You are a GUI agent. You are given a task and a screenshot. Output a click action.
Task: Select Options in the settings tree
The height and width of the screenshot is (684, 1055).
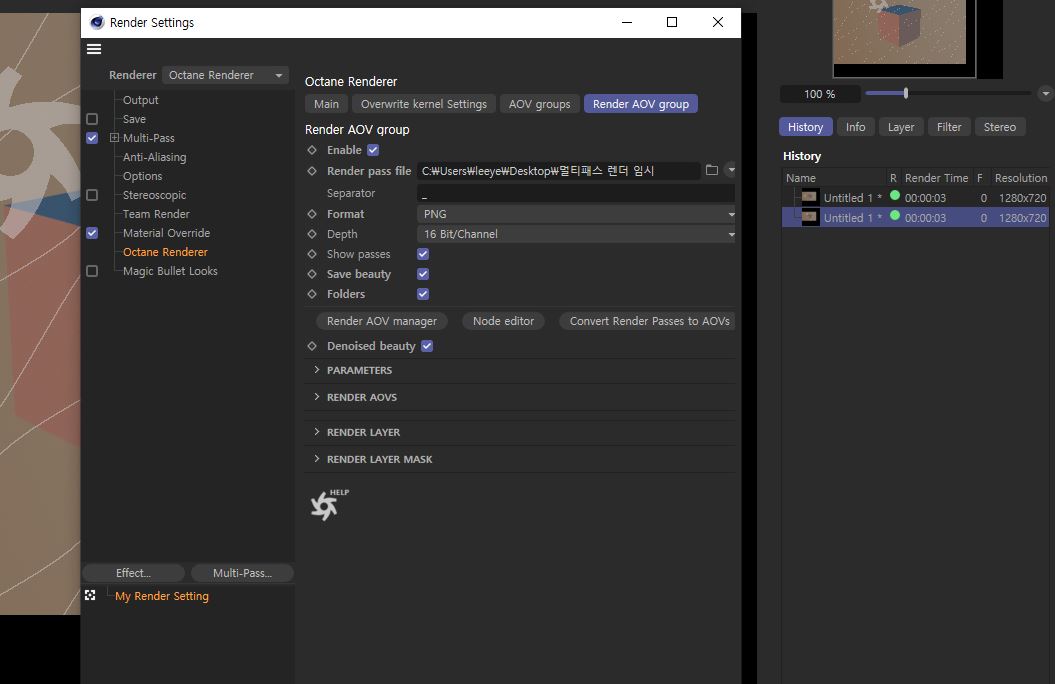[143, 176]
